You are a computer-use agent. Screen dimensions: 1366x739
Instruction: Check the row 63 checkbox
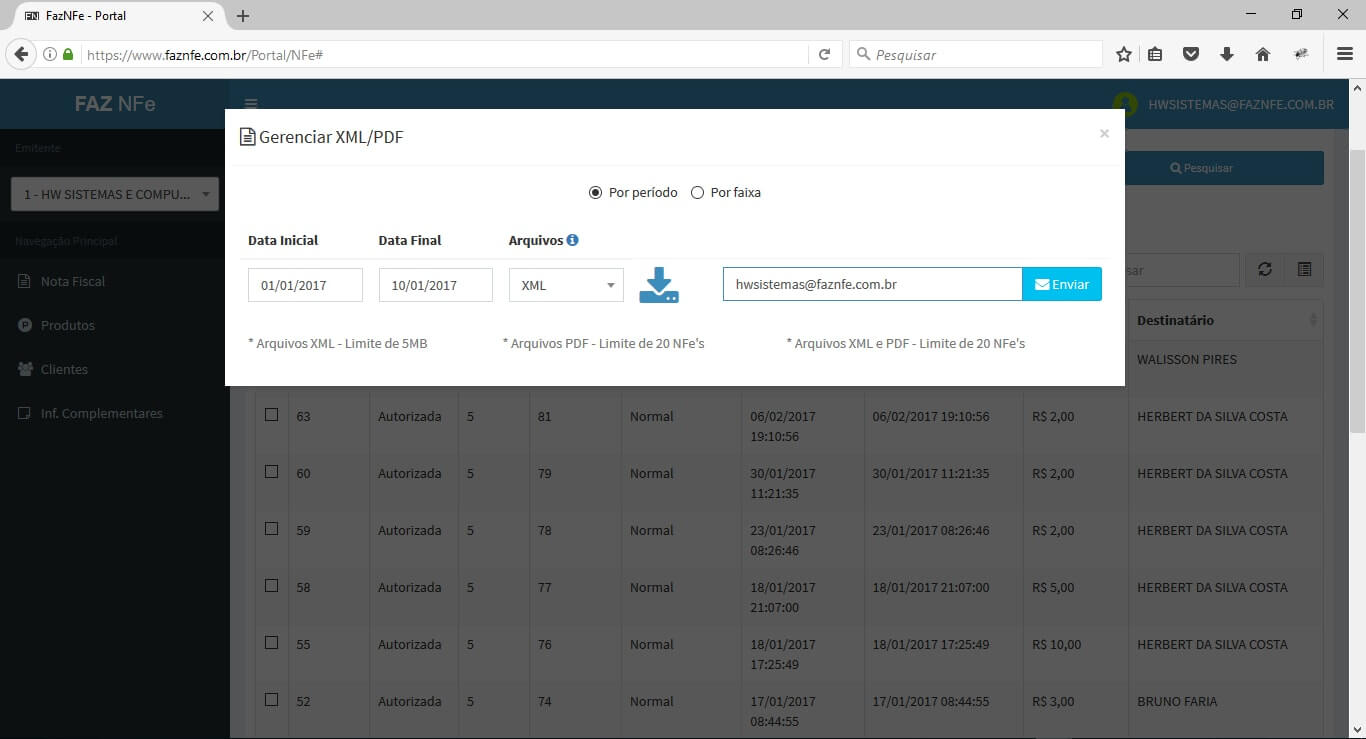(271, 415)
